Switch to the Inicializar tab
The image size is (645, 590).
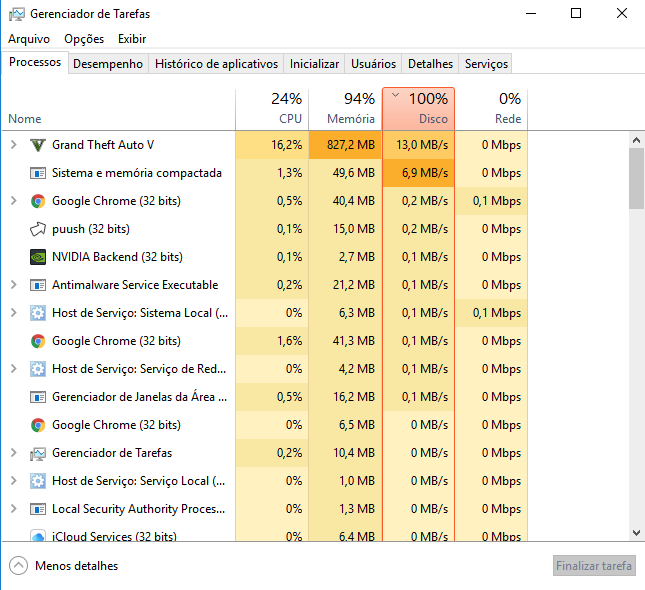314,64
